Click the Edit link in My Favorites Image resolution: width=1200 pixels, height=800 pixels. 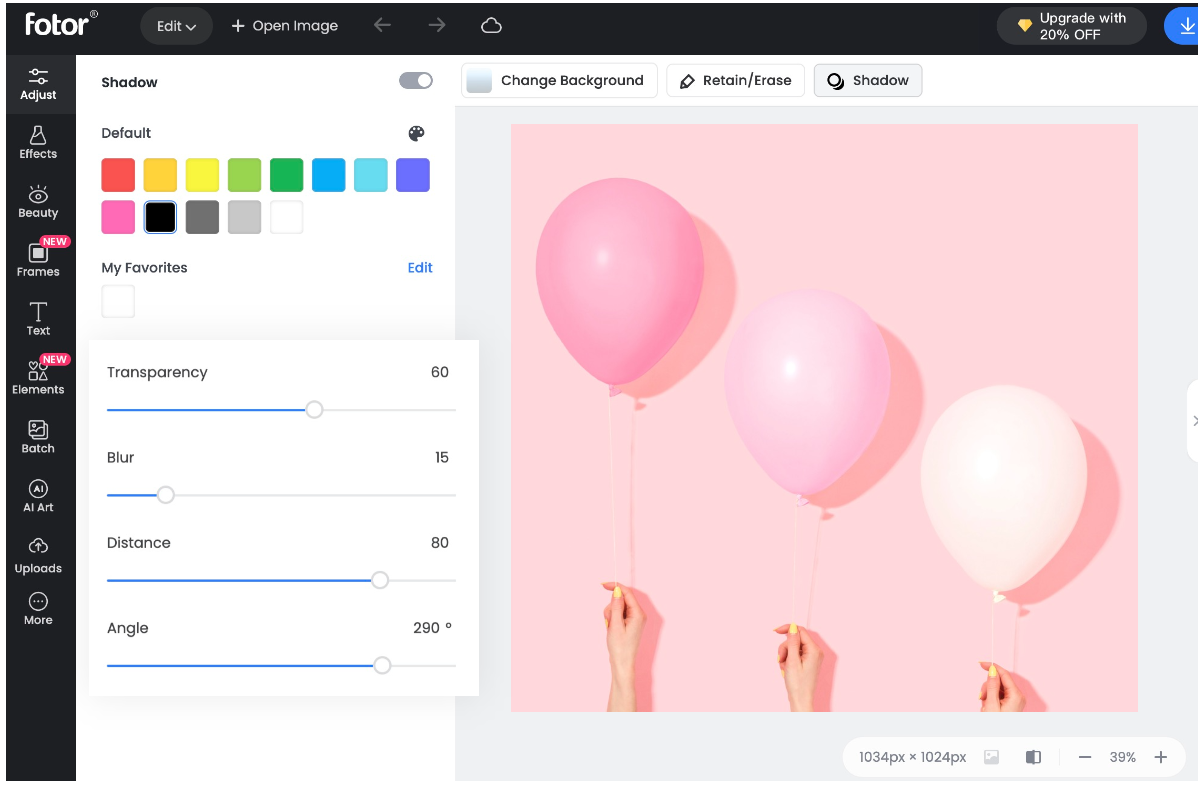point(420,268)
